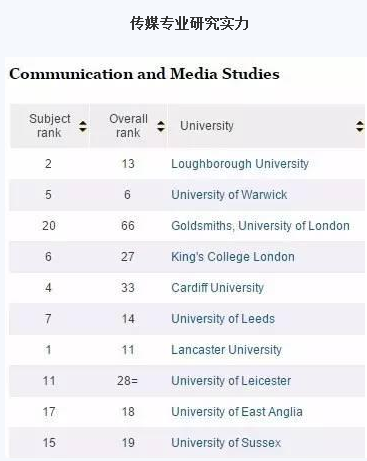This screenshot has height=461, width=367.
Task: Open Loughborough University link
Action: [240, 164]
